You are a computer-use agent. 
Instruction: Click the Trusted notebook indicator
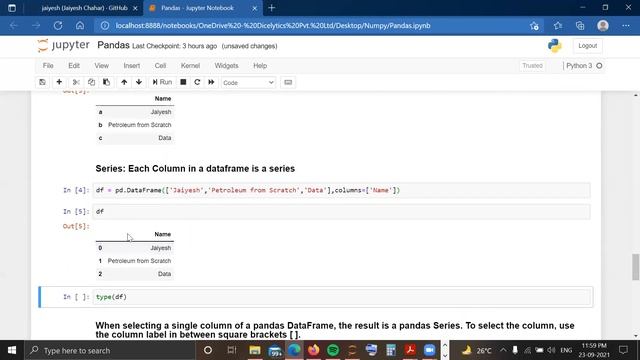(x=532, y=66)
